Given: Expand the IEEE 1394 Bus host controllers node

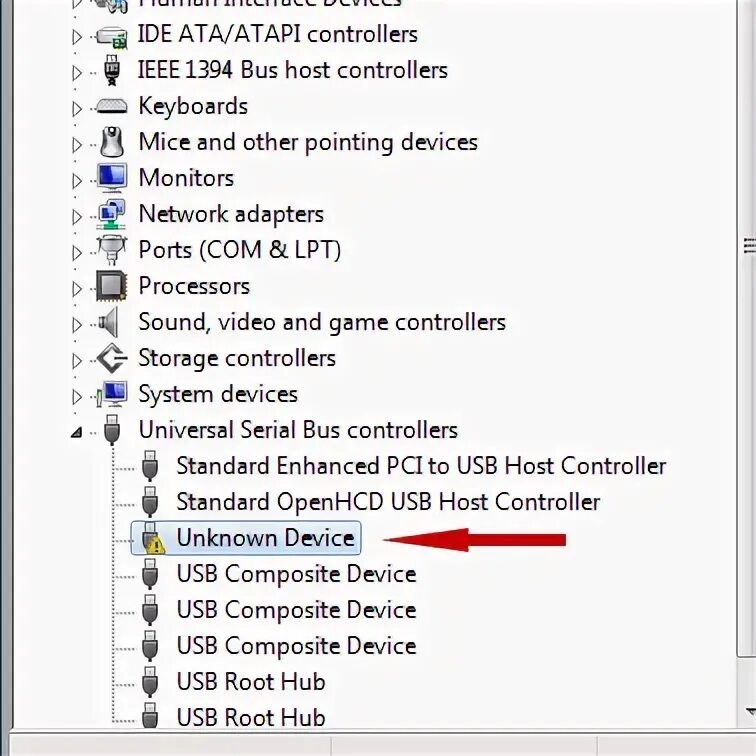Looking at the screenshot, I should [x=77, y=72].
